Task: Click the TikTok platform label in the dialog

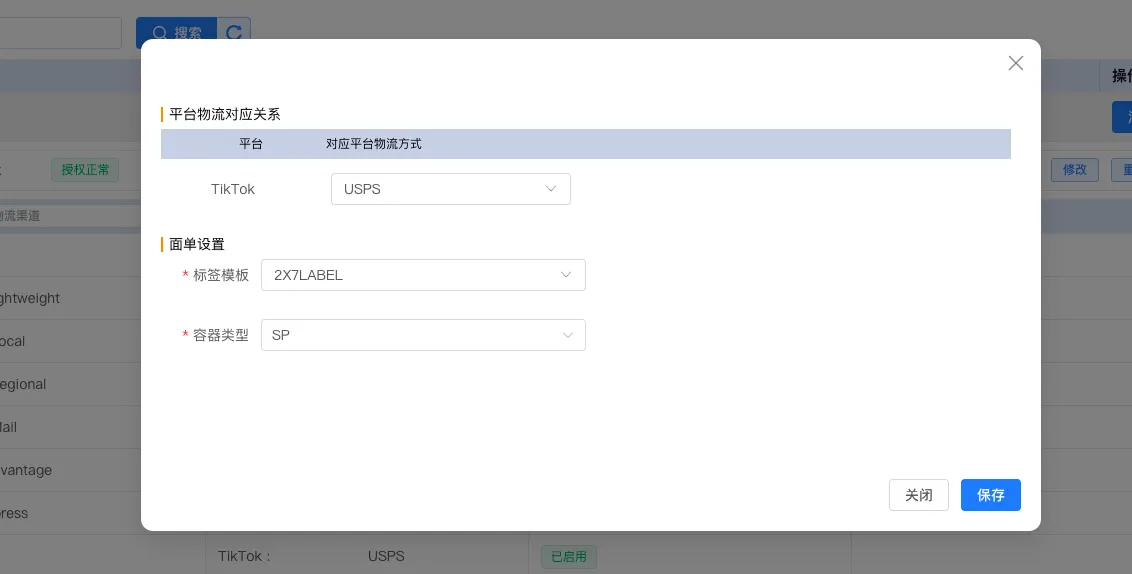Action: coord(232,189)
